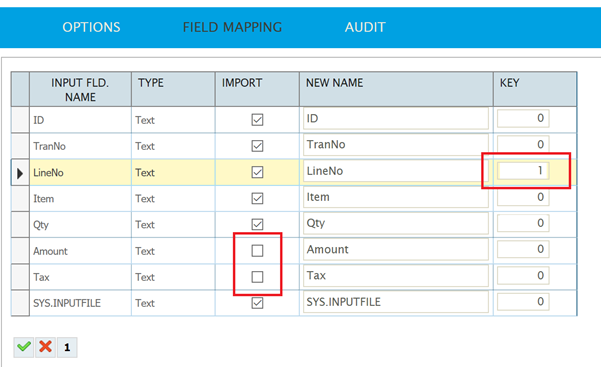Uncheck the Import checkbox for ID
Screen dimensions: 601x367
[257, 120]
